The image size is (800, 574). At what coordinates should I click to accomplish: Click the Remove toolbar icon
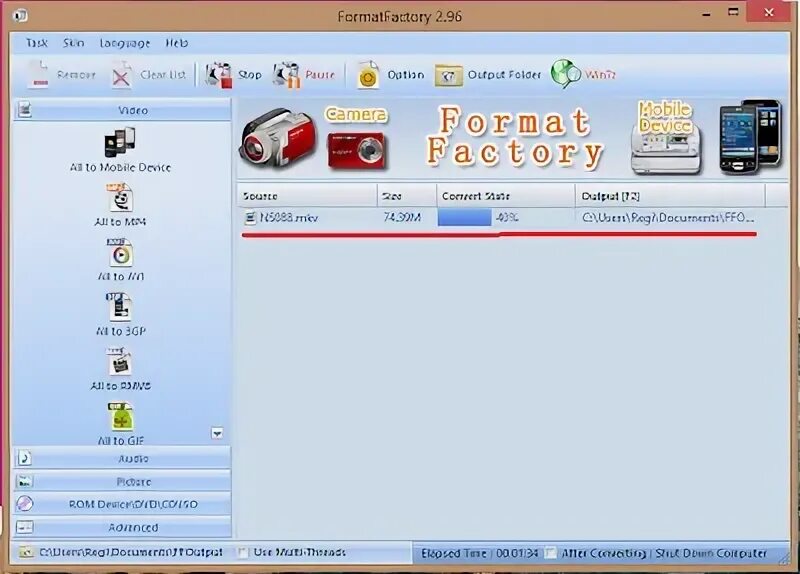click(38, 74)
